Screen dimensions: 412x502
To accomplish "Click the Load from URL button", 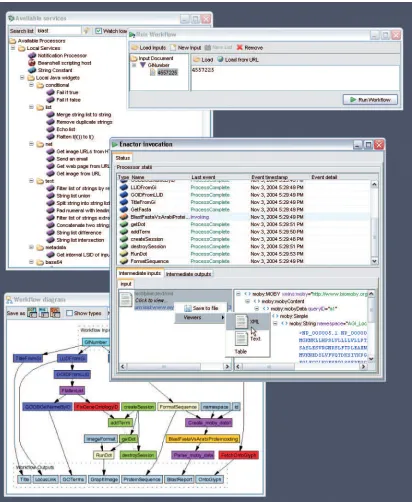I will point(238,59).
